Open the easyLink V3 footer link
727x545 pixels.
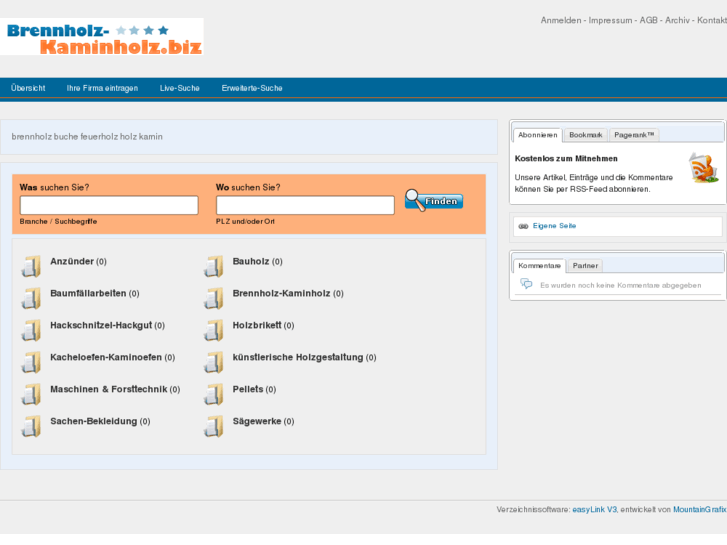point(594,510)
